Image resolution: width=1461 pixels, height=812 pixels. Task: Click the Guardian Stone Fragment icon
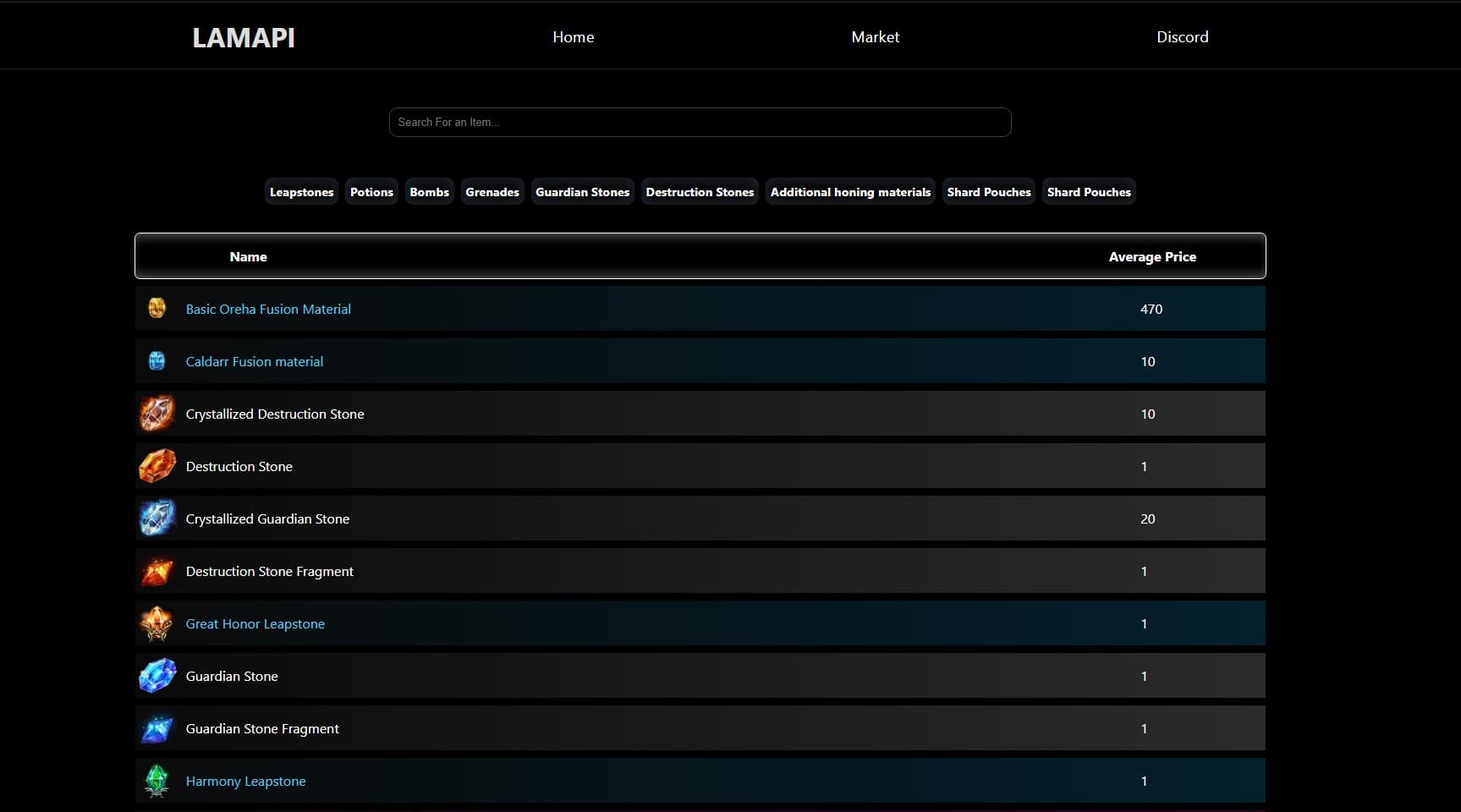pos(157,728)
